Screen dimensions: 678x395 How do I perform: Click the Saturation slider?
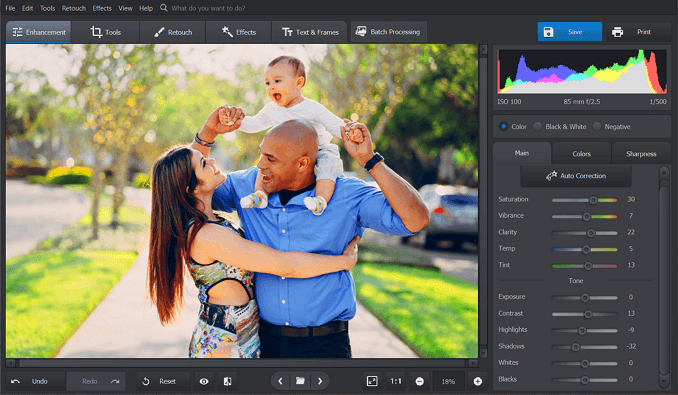click(x=585, y=200)
